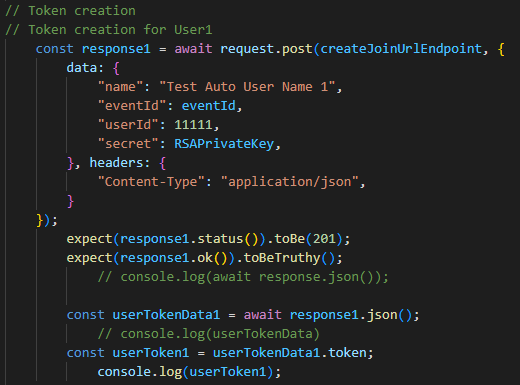This screenshot has height=385, width=520.
Task: Click the commented console.log(await response.json()) line
Action: (243, 277)
